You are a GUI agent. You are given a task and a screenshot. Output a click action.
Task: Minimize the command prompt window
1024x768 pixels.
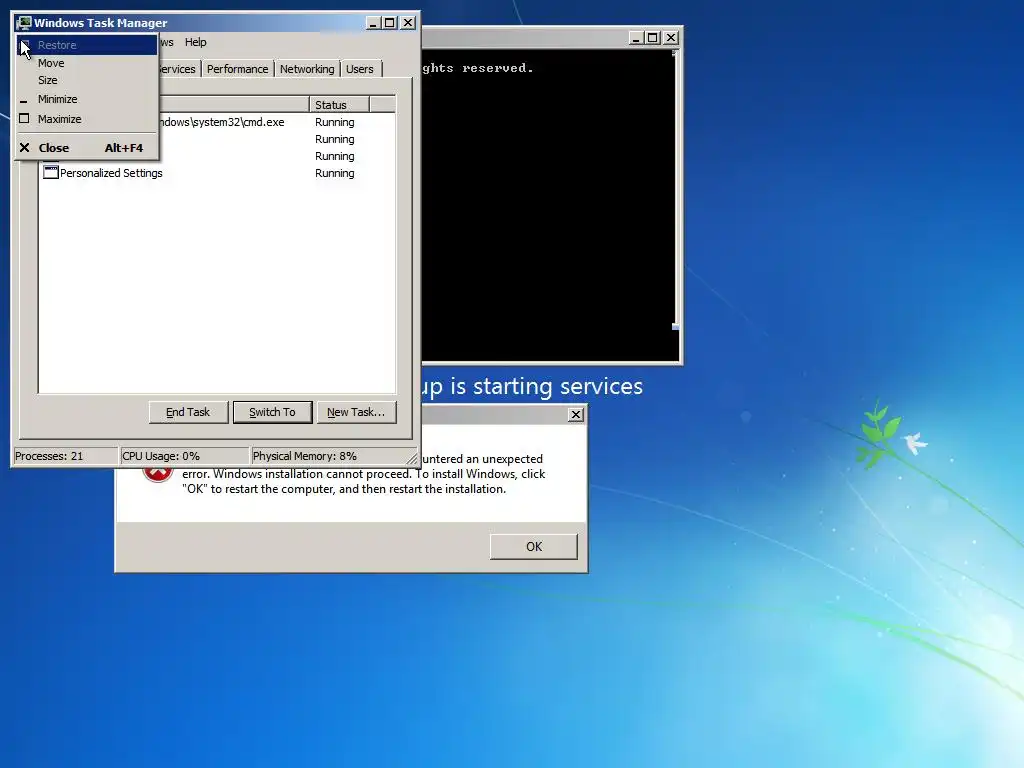636,38
